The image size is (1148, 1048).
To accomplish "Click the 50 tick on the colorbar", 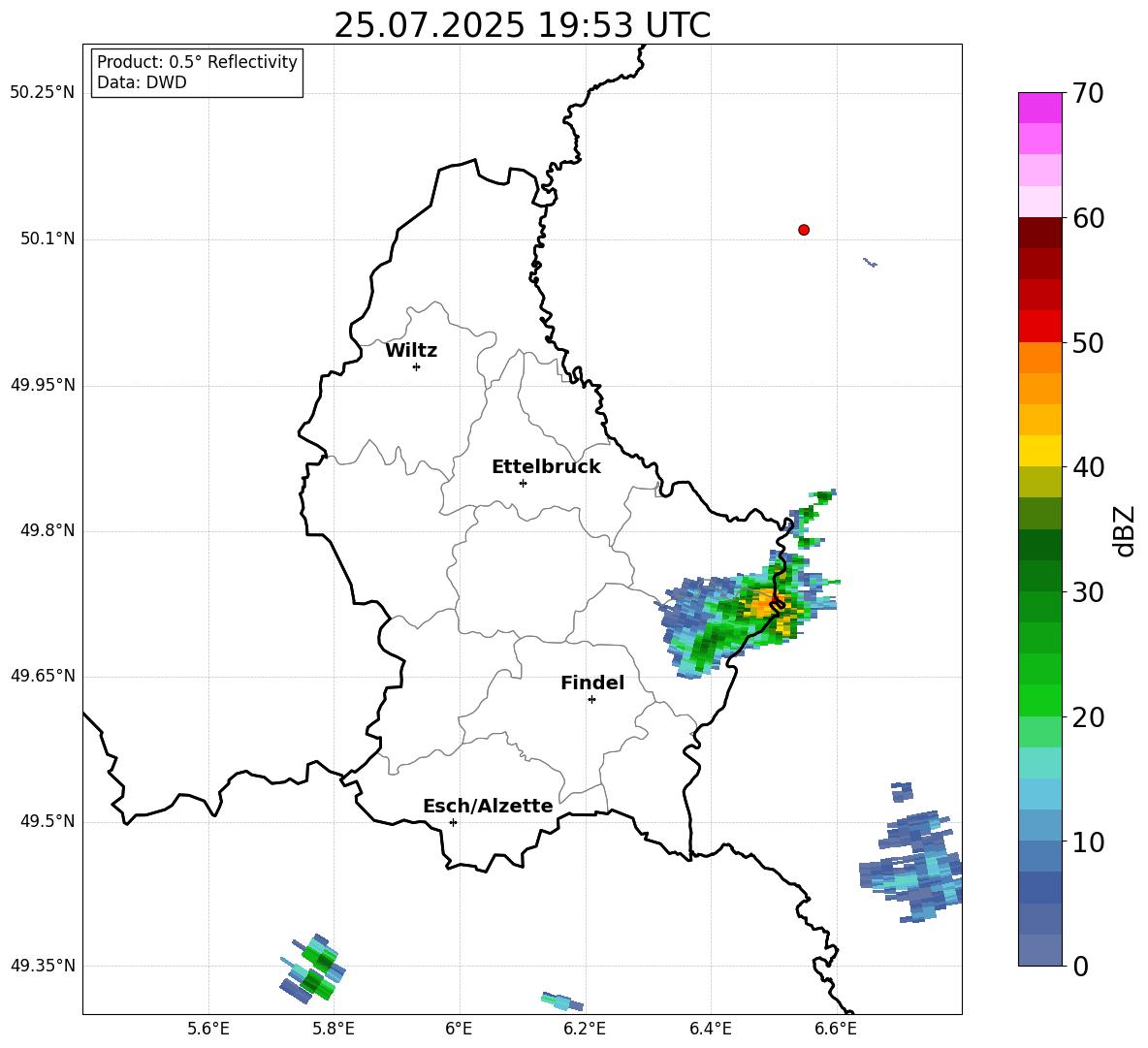I will click(x=1088, y=342).
